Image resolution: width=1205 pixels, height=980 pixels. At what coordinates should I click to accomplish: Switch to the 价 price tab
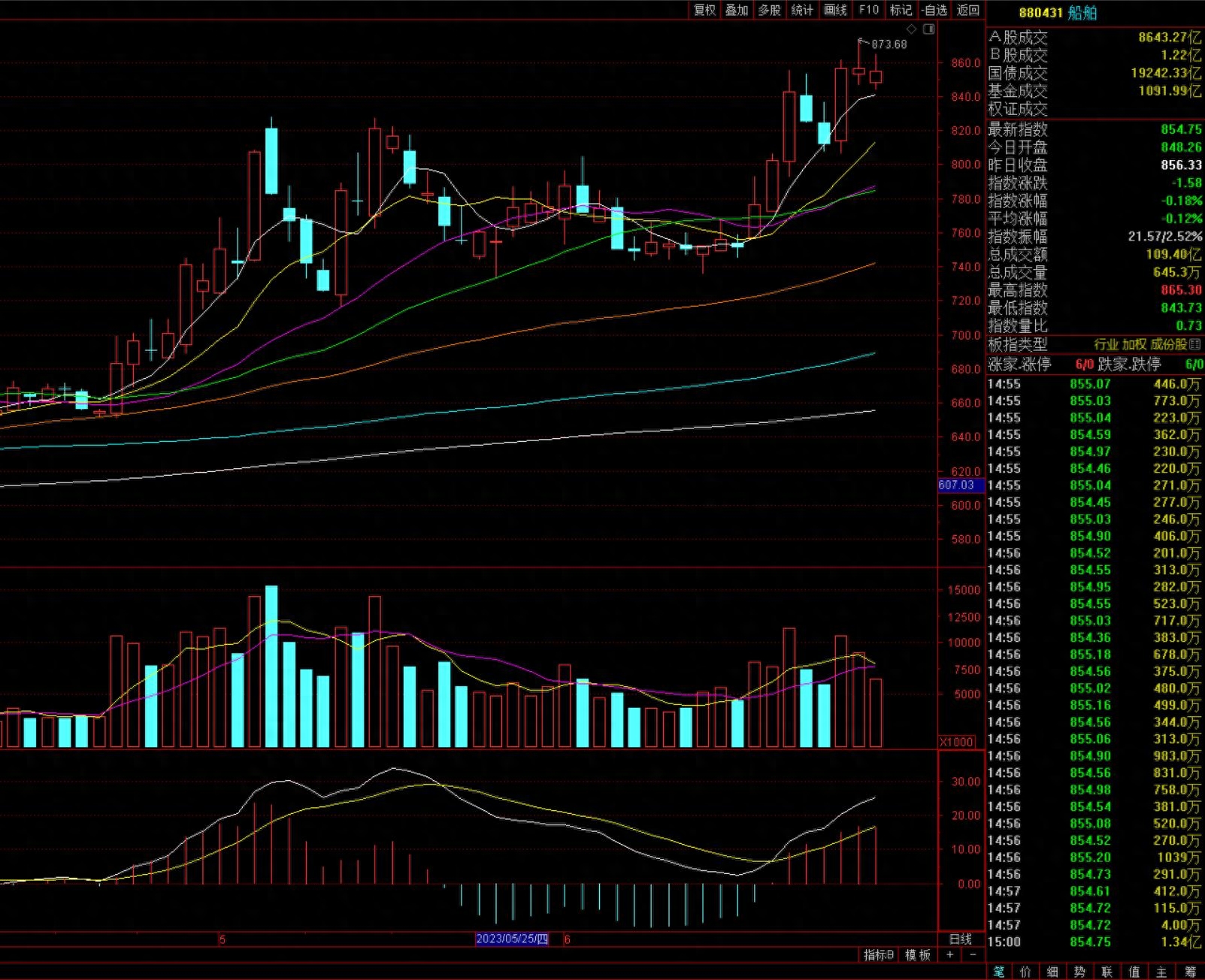(x=1025, y=972)
